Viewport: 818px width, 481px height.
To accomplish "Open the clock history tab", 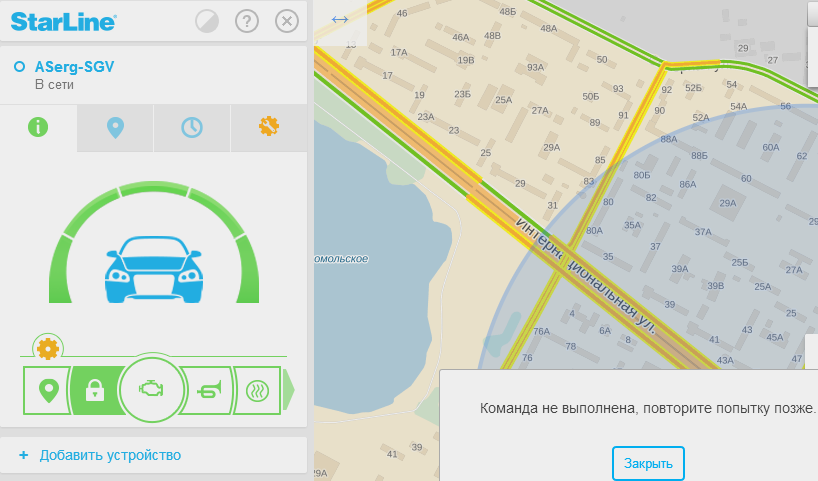I will pos(192,127).
